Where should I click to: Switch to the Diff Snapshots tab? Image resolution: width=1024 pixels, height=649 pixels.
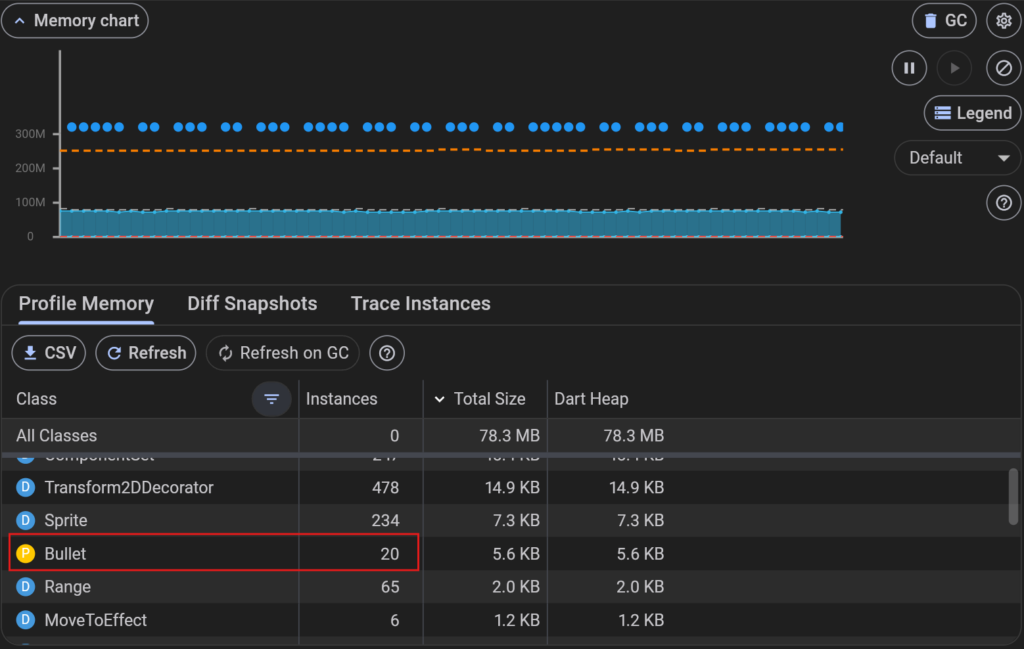pos(252,304)
